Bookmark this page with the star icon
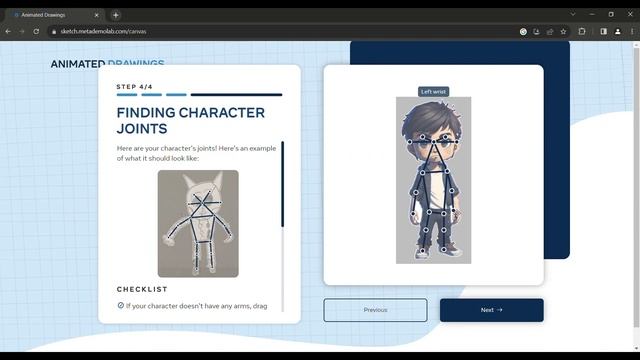Viewport: 640px width, 360px height. [x=563, y=31]
